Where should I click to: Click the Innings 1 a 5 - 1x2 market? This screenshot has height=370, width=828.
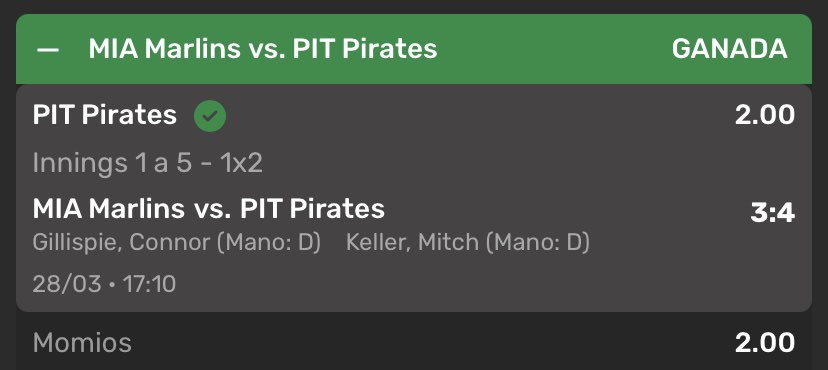(147, 163)
